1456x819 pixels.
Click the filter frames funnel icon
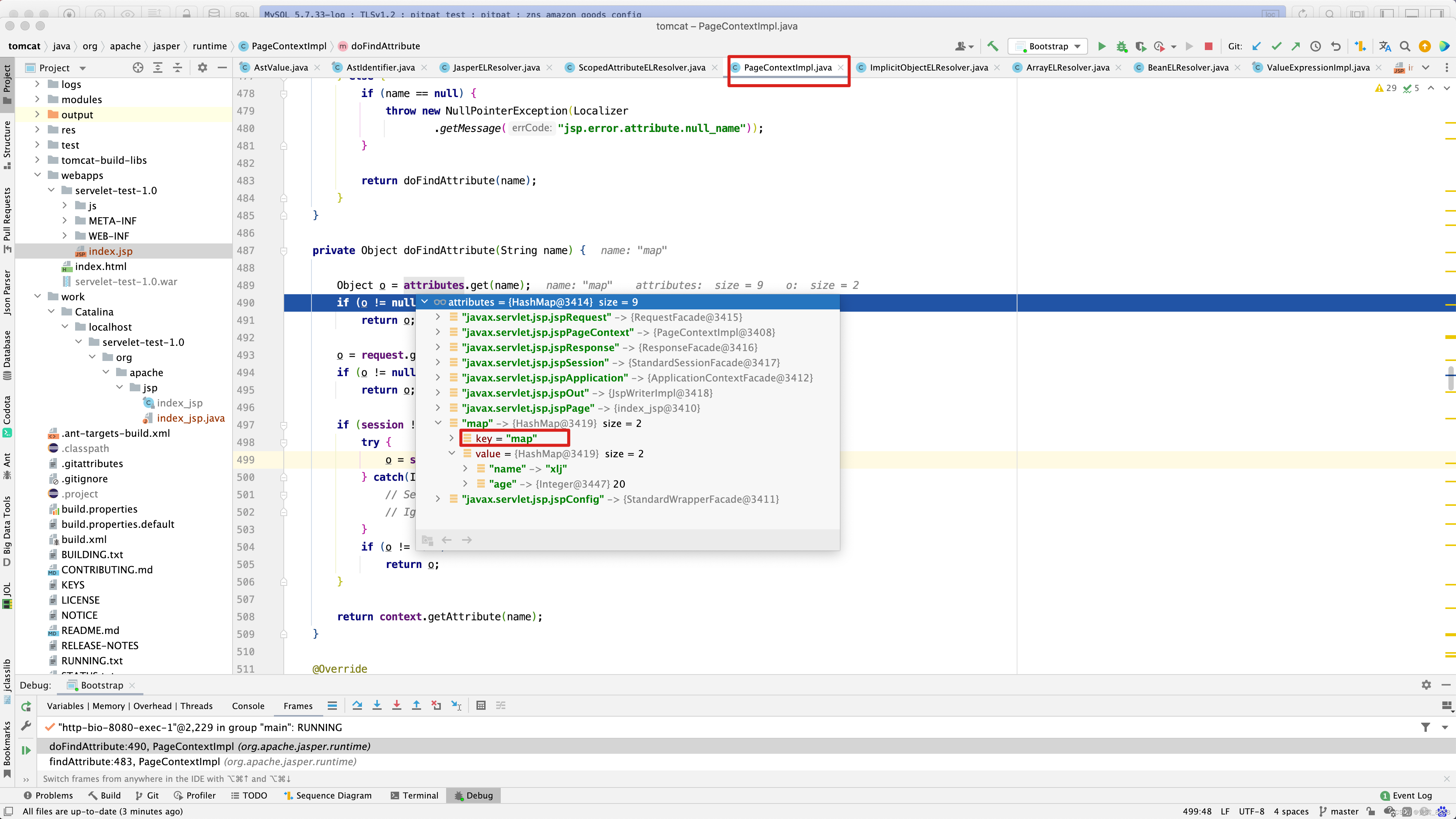pos(1425,727)
